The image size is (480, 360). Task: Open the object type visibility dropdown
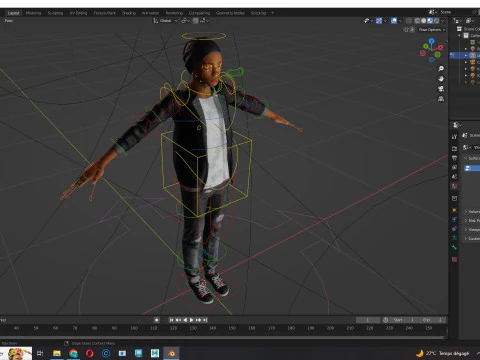368,21
